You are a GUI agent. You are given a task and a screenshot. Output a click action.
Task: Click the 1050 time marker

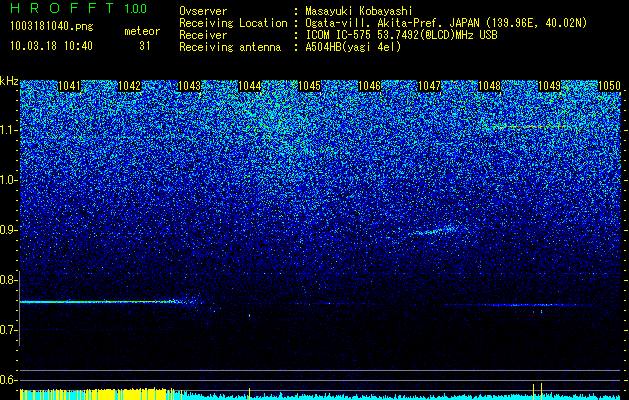pyautogui.click(x=609, y=86)
